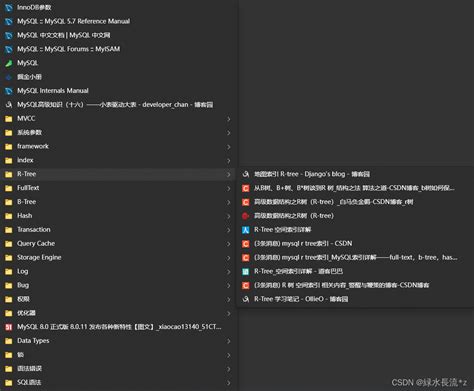Viewport: 474px width, 391px height.
Task: Click teal 道客巴巴 favicon of R-Tree_空间索引详解
Action: click(x=246, y=271)
